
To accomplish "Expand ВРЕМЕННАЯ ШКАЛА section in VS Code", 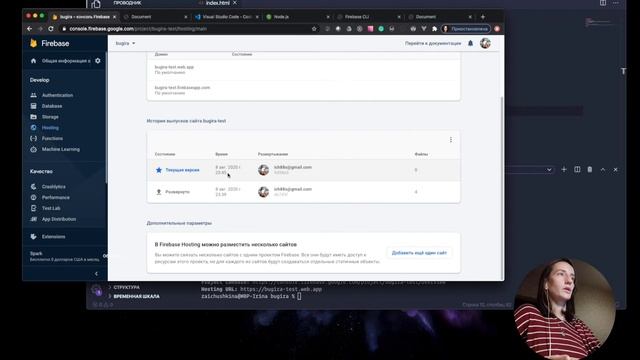I will click(136, 296).
